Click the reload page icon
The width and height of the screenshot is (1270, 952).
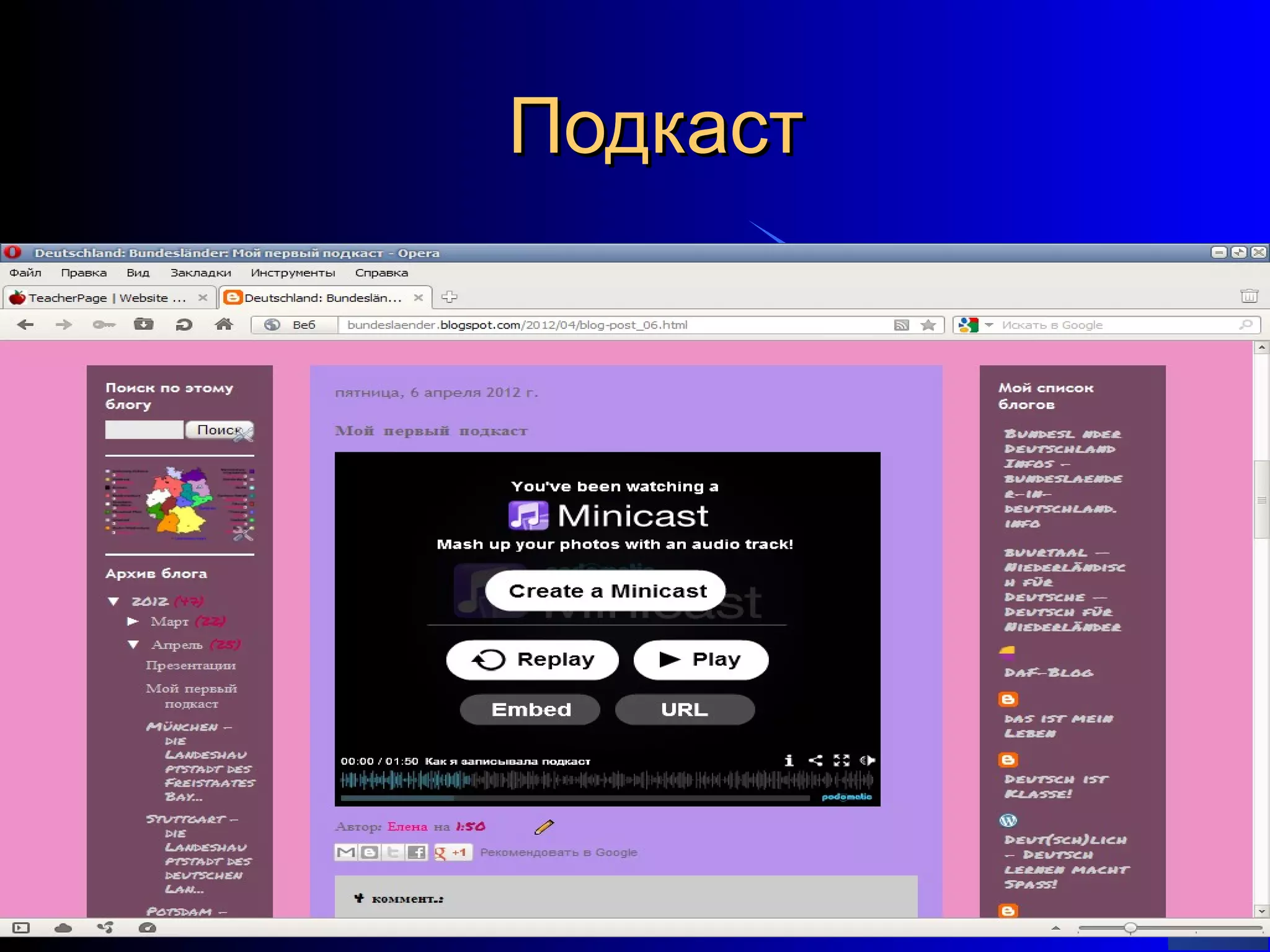tap(184, 325)
